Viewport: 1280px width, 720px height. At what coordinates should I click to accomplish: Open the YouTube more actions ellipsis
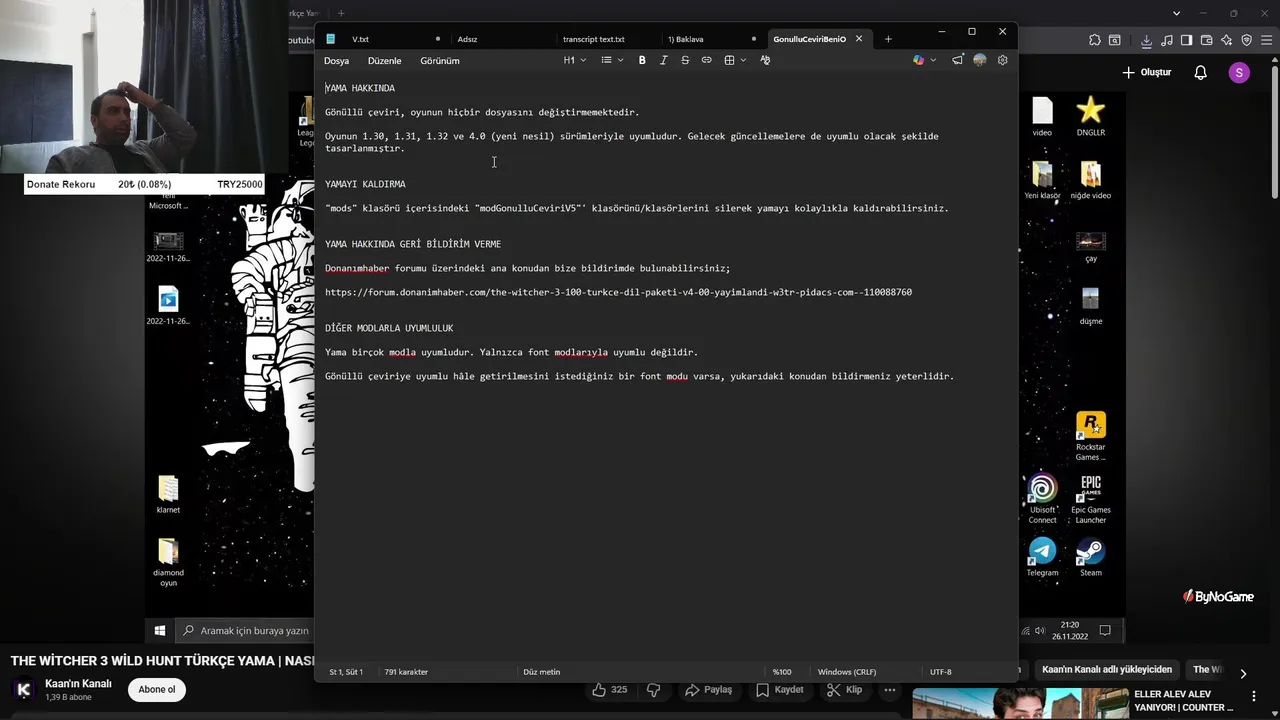[x=889, y=690]
